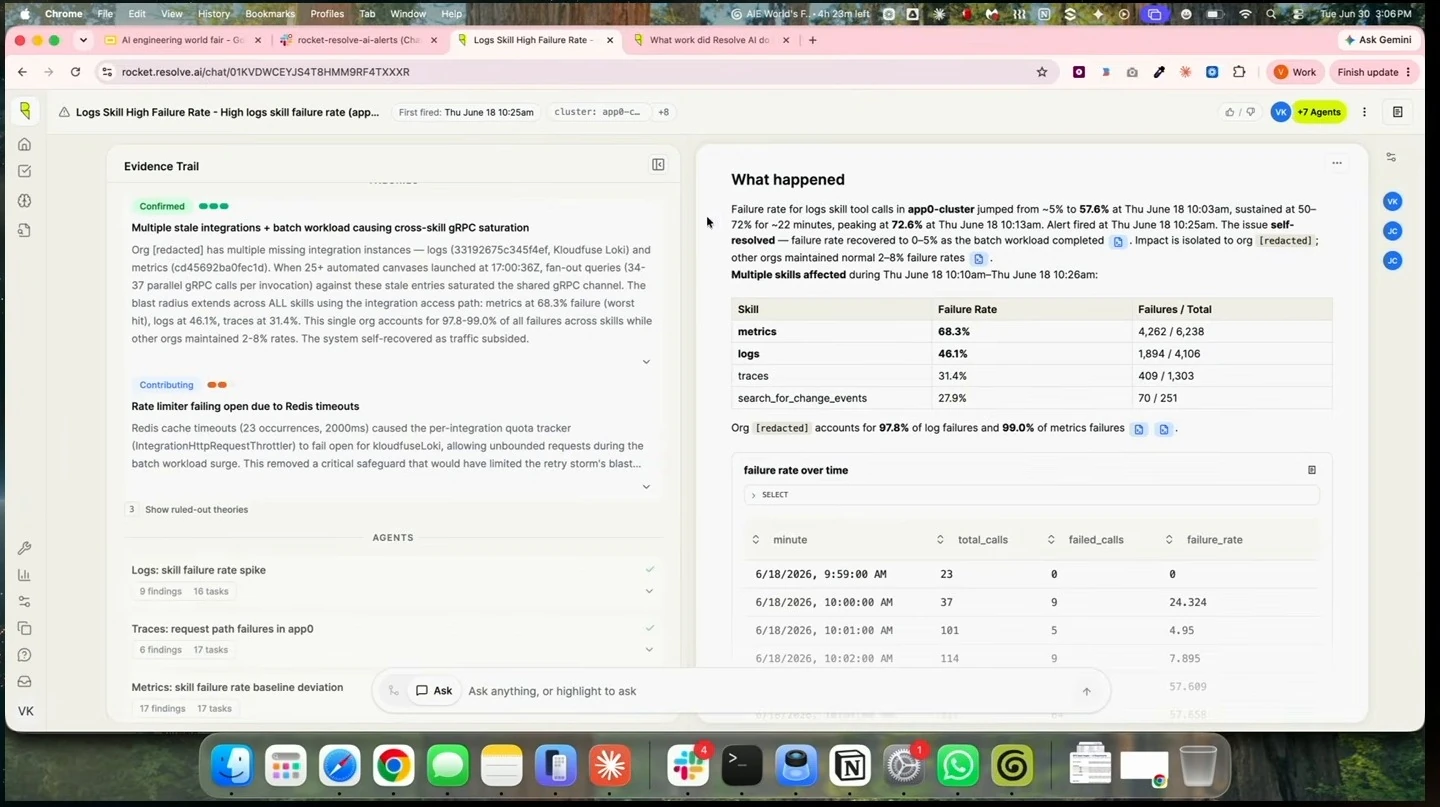The height and width of the screenshot is (807, 1440).
Task: Click the Chrome address bar URL
Action: pyautogui.click(x=265, y=72)
